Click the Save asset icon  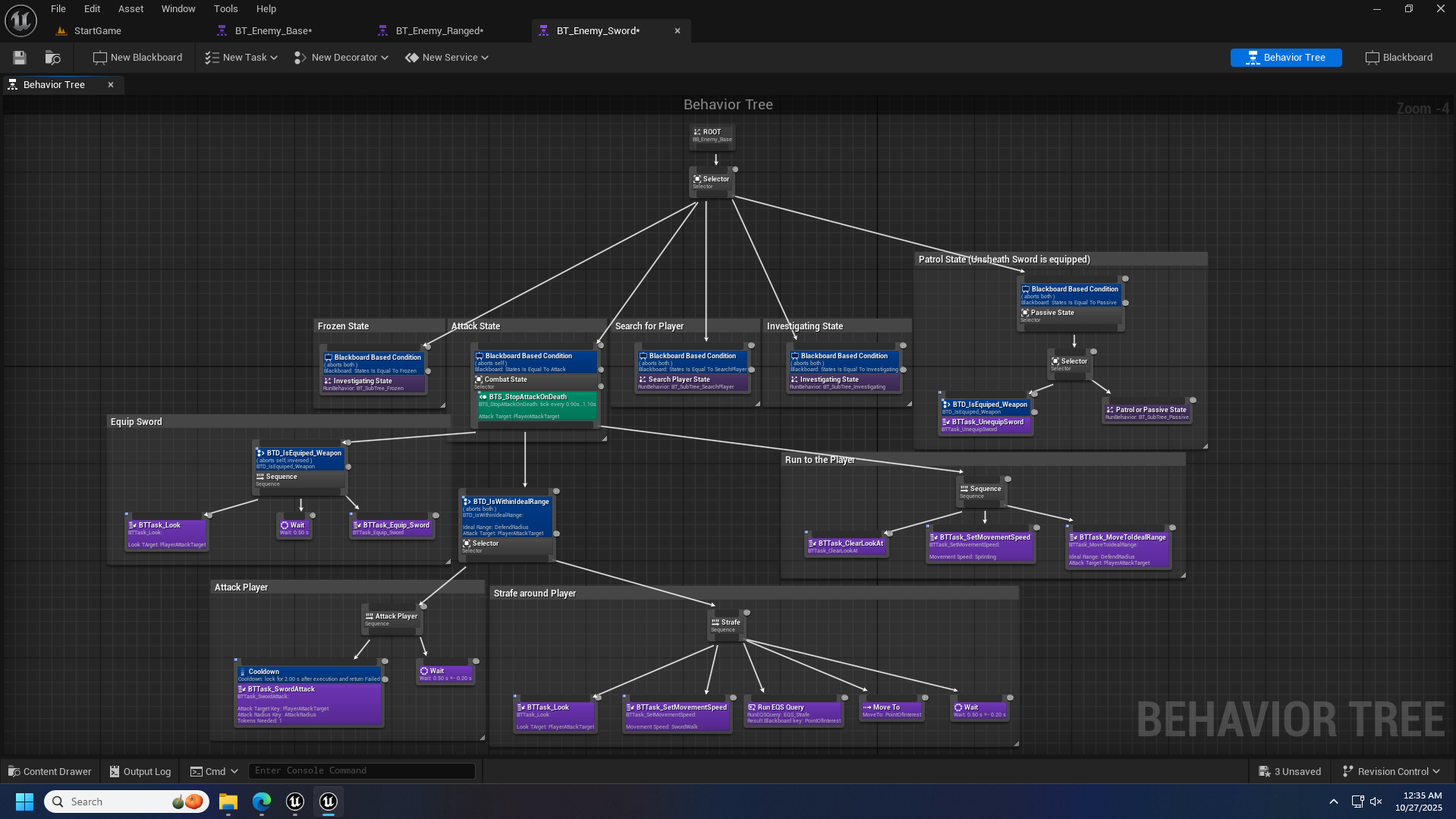point(20,58)
